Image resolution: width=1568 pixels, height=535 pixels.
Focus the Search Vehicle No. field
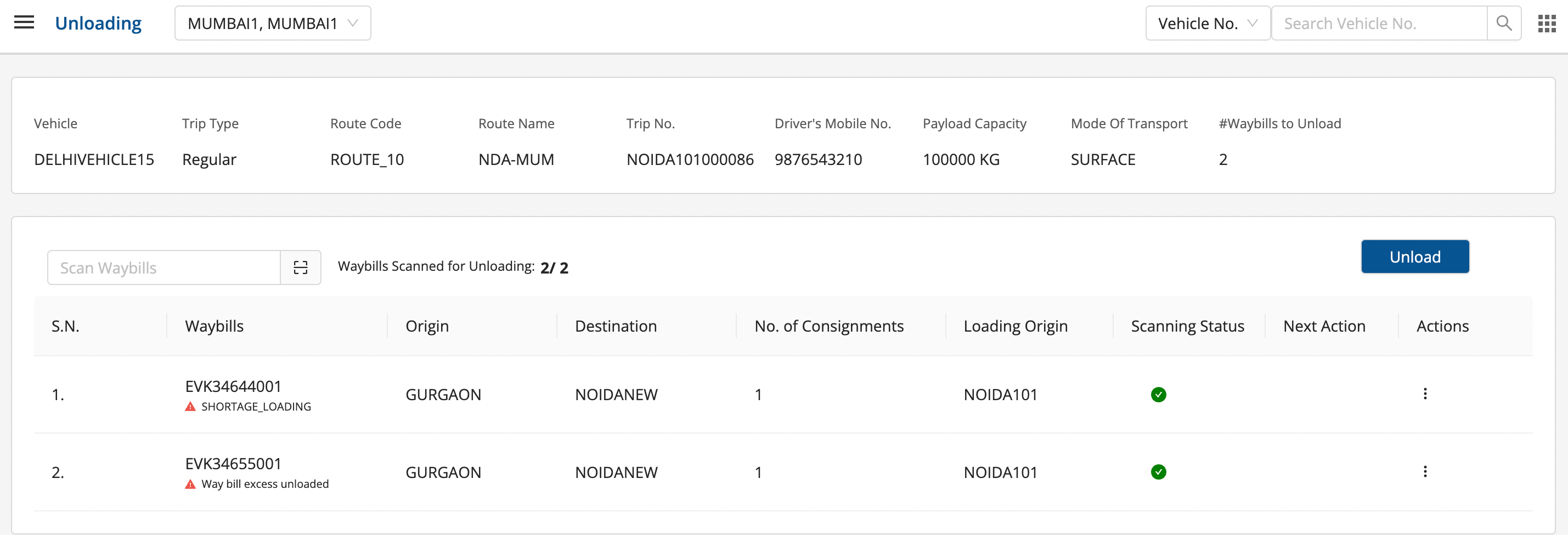click(1379, 23)
